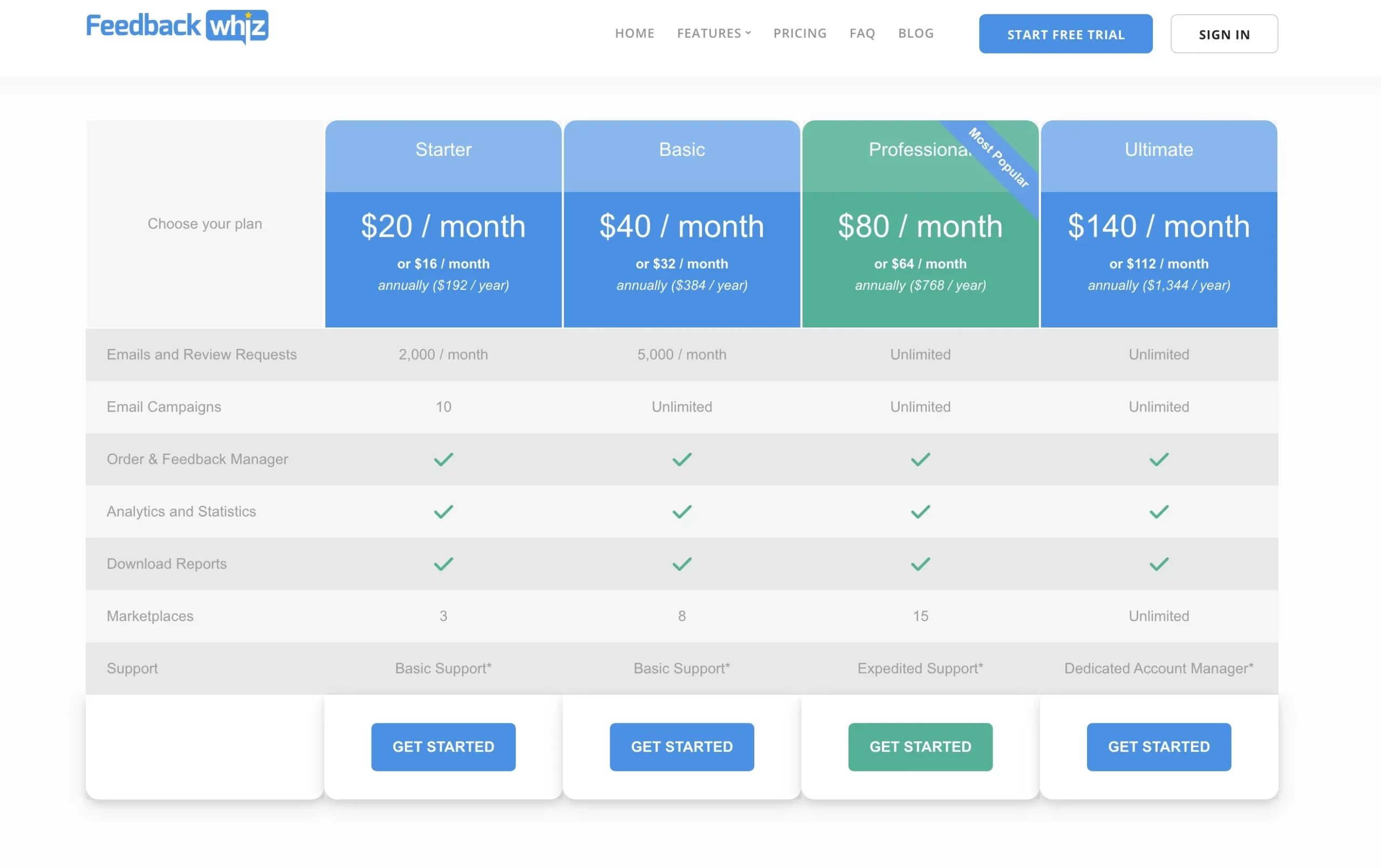Screen dimensions: 1381x868
Task: Click the Home navigation tab
Action: point(635,32)
